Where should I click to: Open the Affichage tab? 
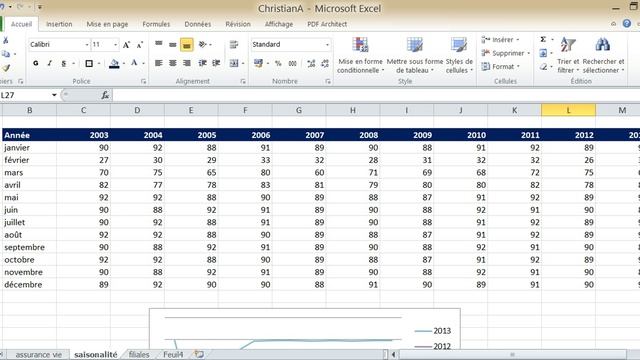[279, 24]
